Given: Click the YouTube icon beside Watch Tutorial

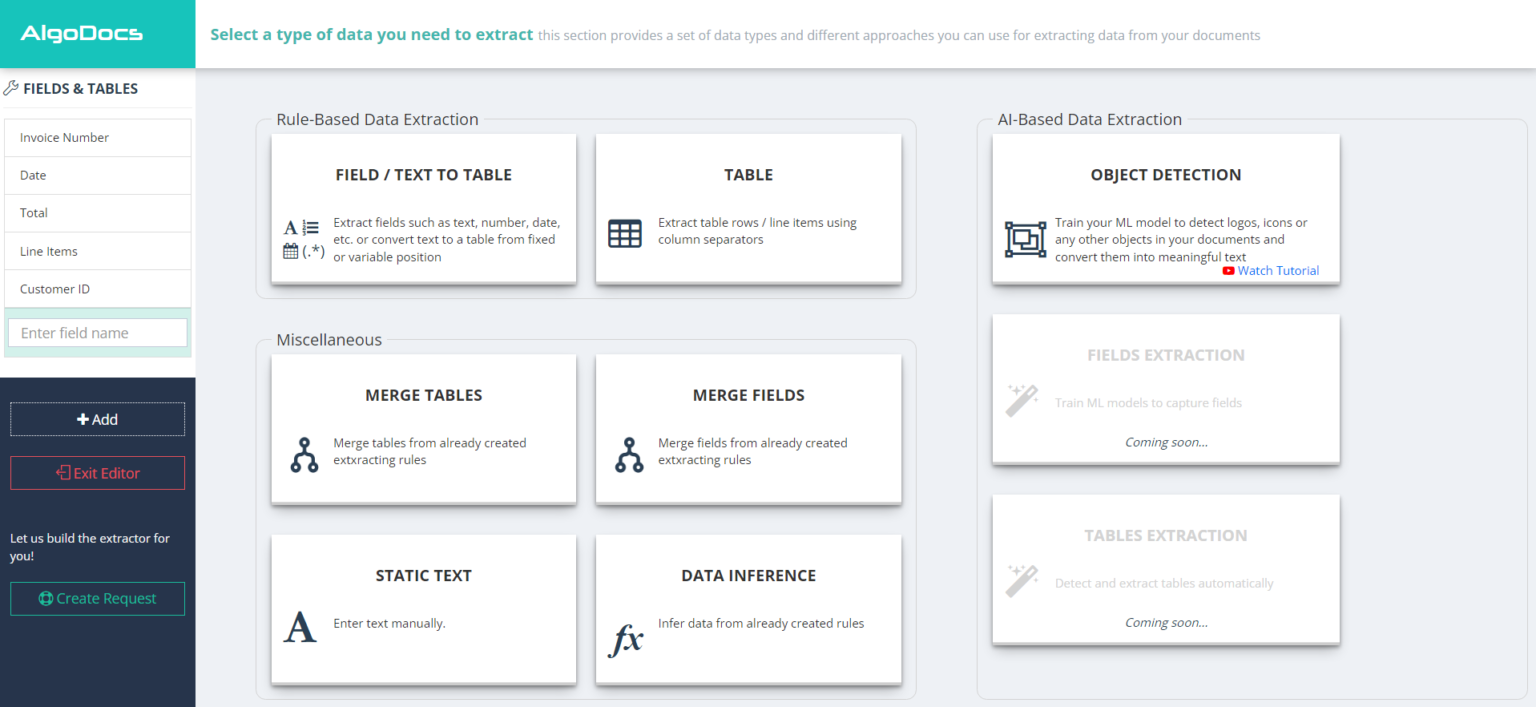Looking at the screenshot, I should coord(1228,270).
